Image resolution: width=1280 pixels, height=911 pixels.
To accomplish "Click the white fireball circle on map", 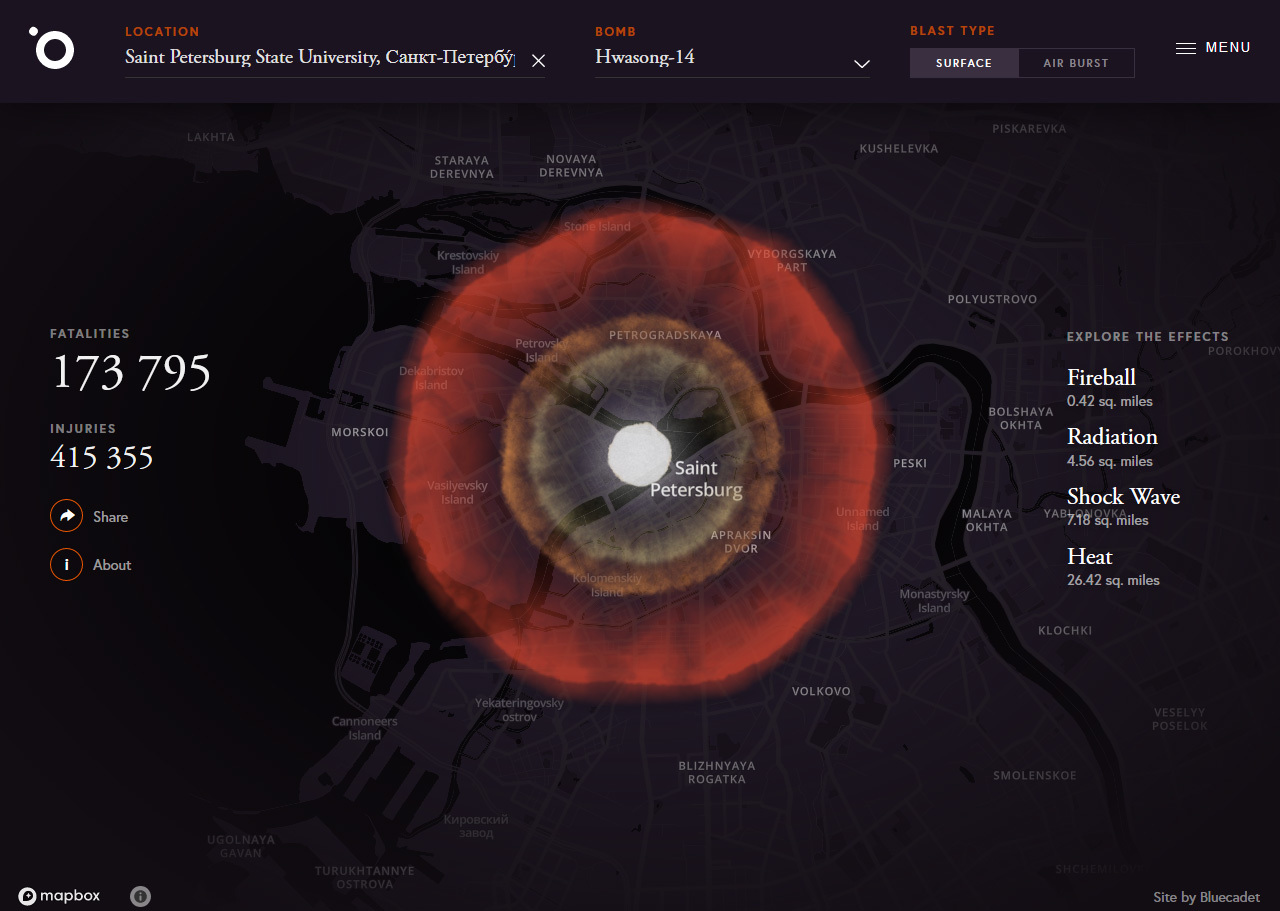I will coord(639,455).
